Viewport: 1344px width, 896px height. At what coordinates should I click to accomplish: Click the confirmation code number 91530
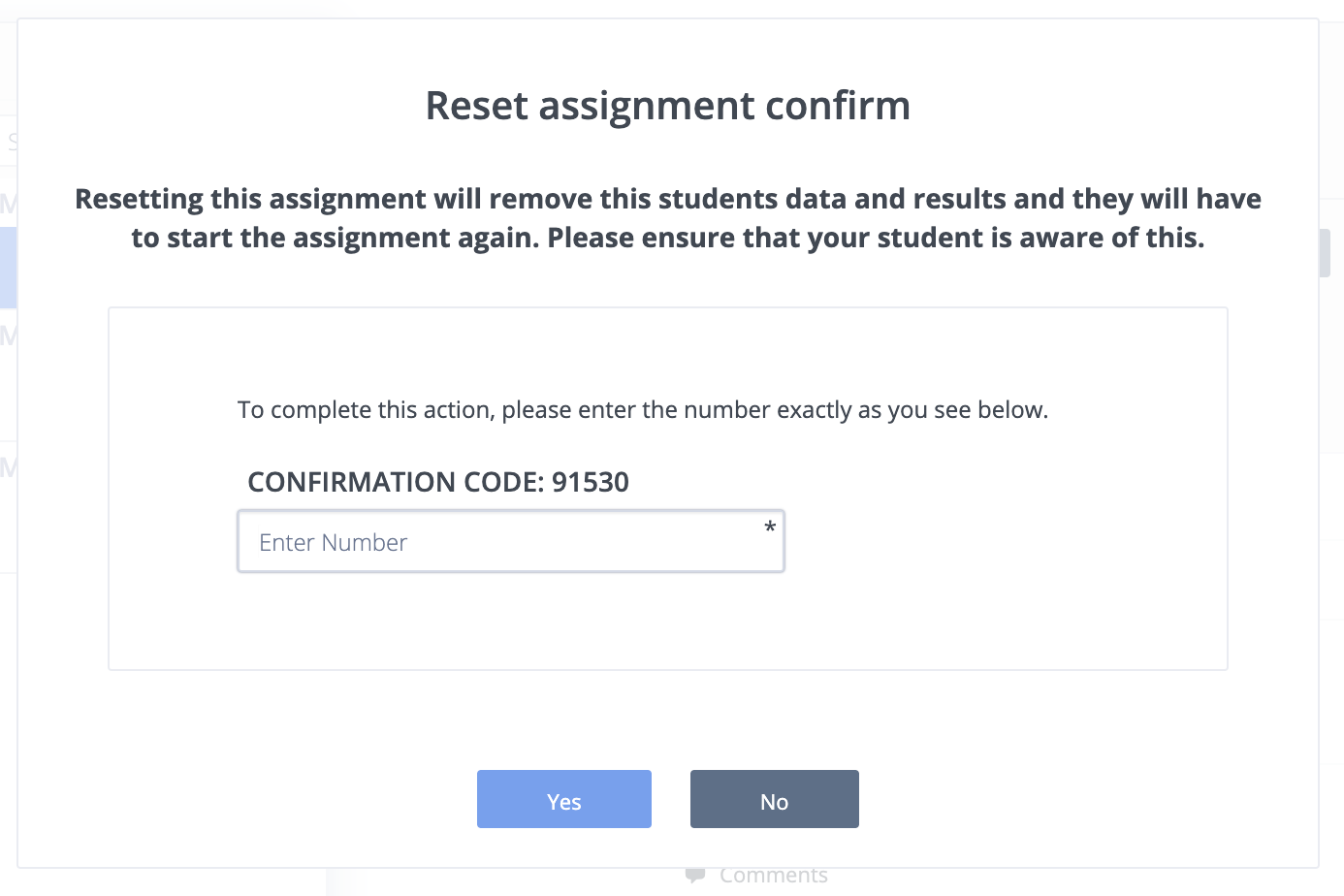click(x=591, y=482)
